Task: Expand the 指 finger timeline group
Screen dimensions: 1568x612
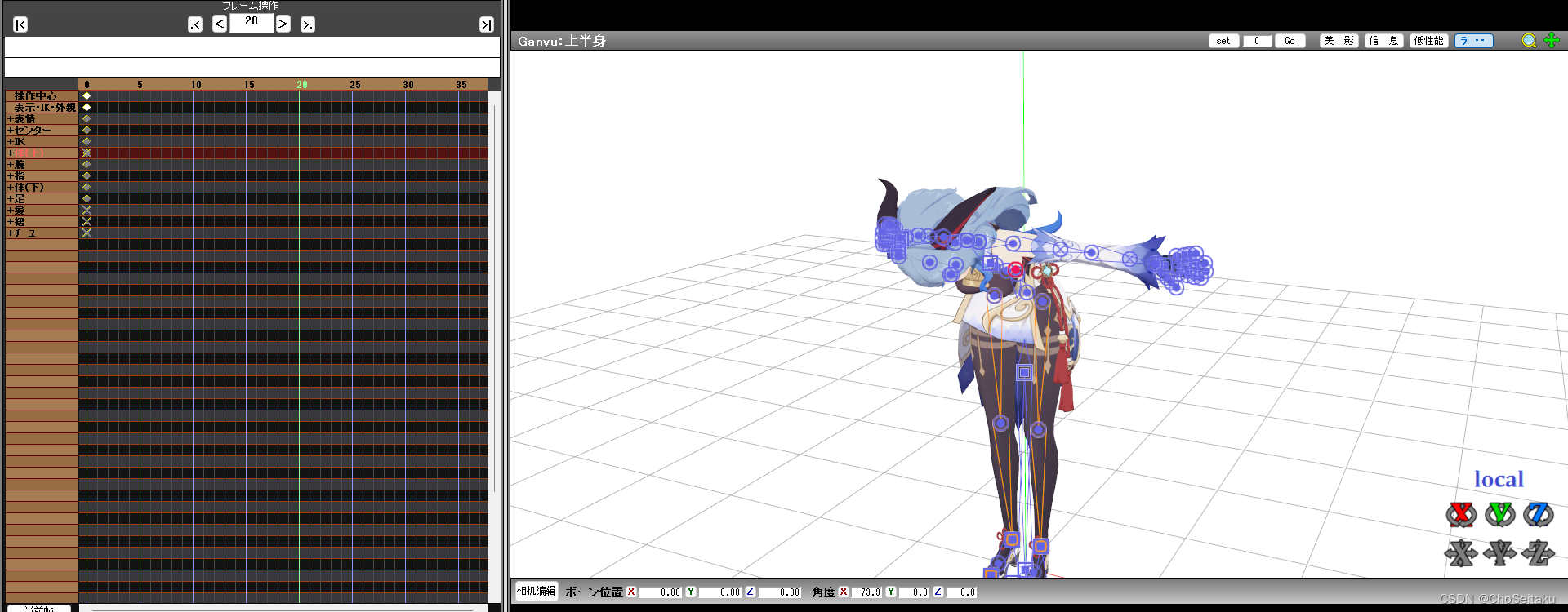Action: [11, 176]
